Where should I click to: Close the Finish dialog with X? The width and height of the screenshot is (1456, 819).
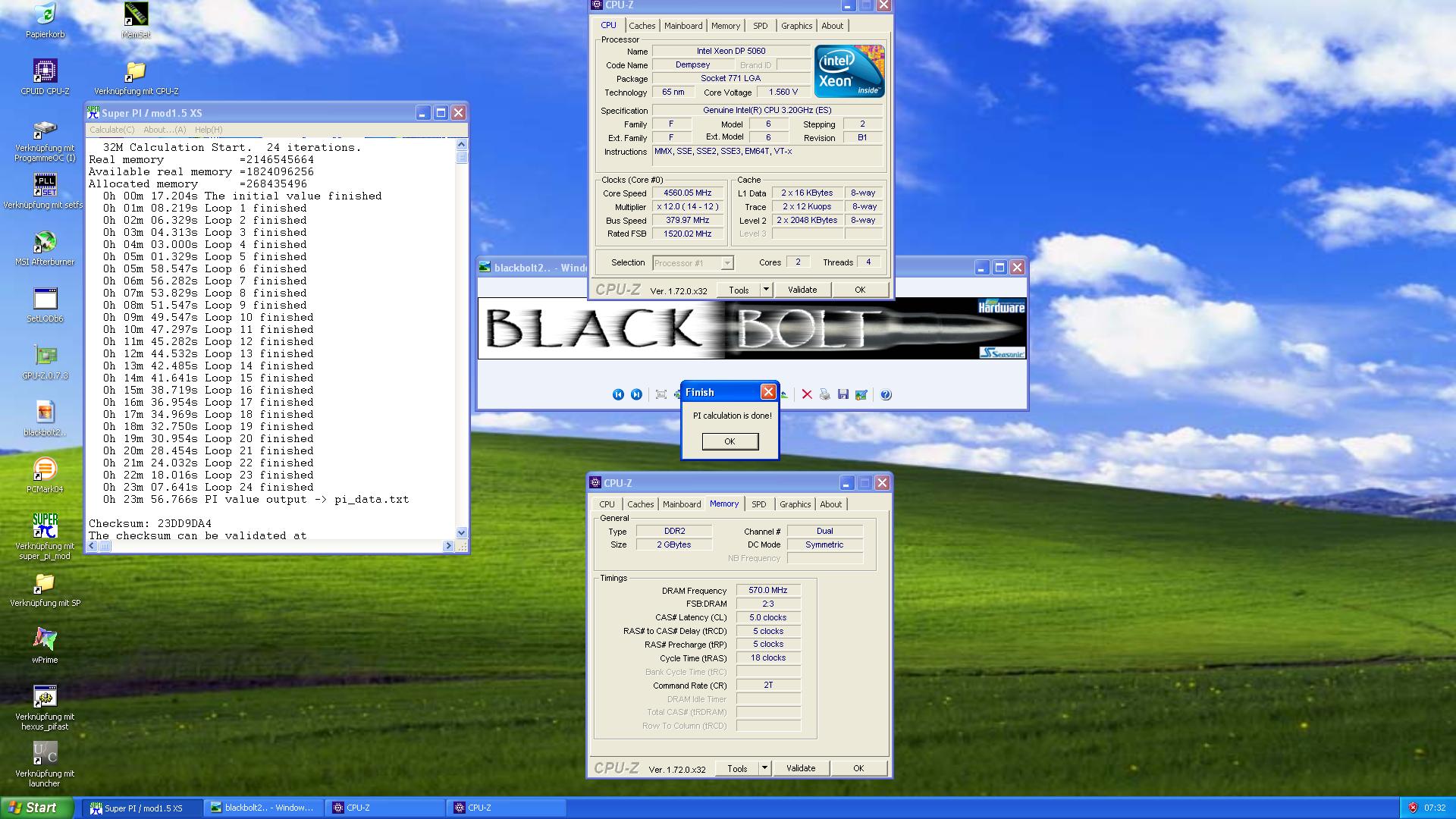768,392
